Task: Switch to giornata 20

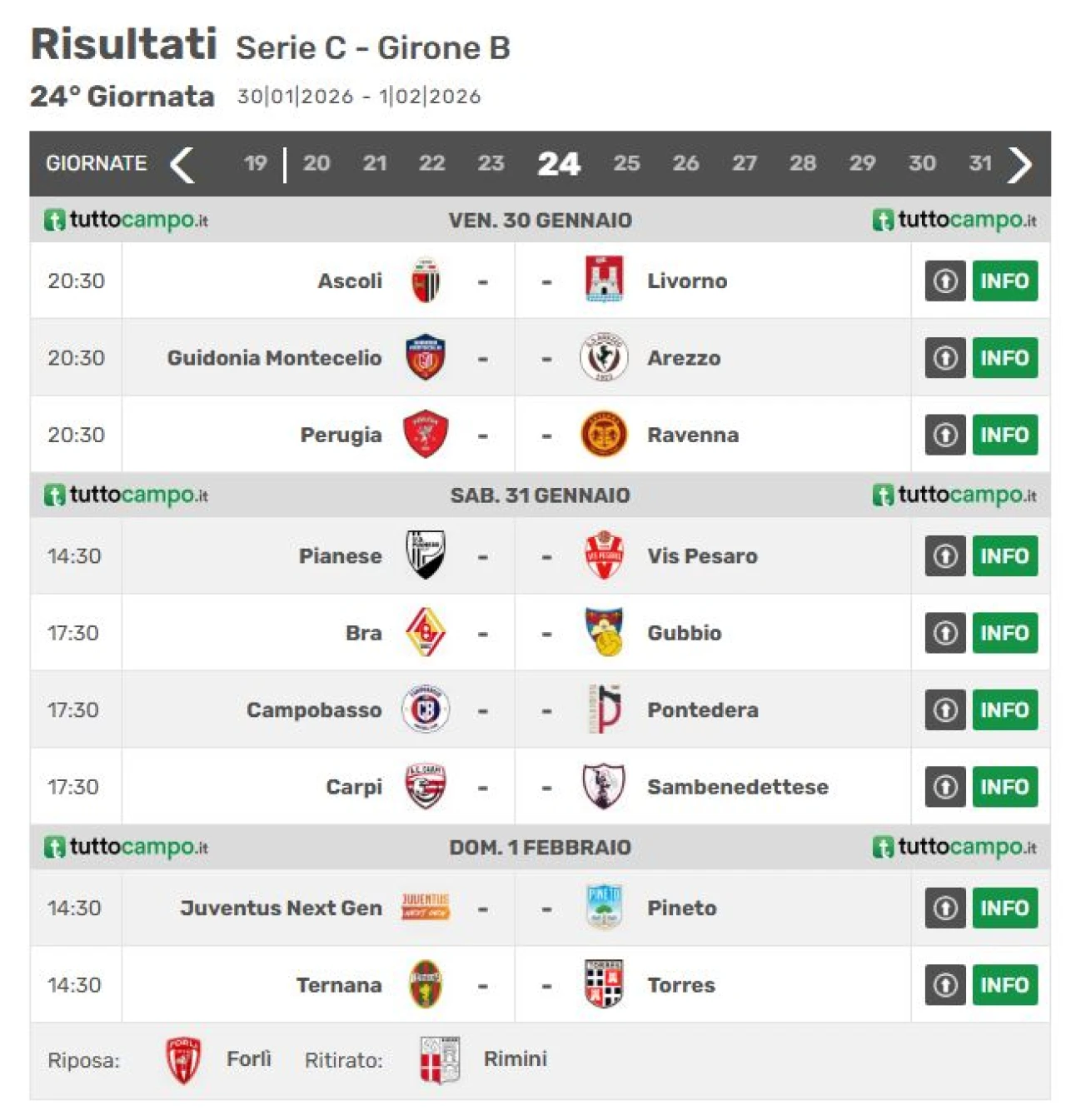Action: point(316,163)
